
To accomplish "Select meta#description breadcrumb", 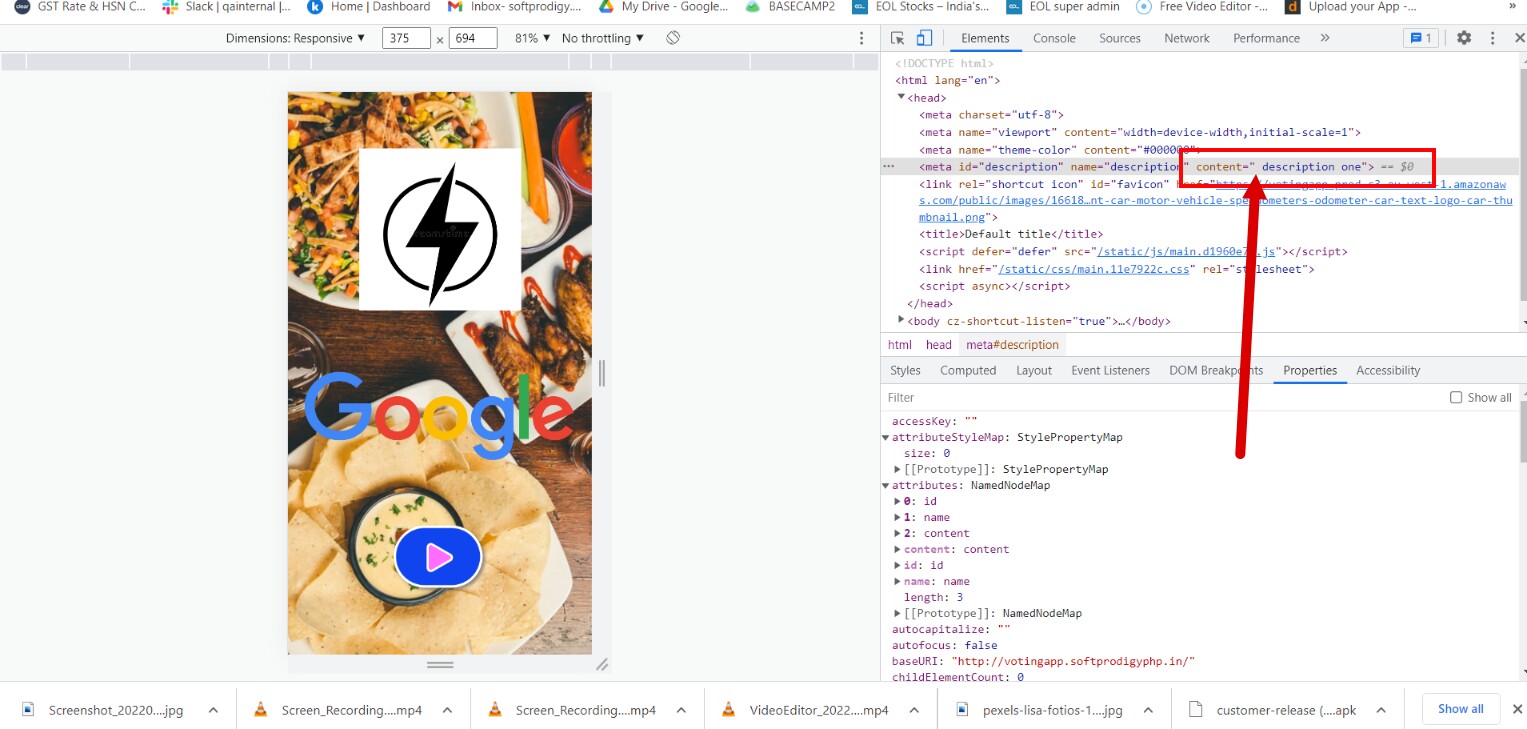I will click(x=1012, y=344).
